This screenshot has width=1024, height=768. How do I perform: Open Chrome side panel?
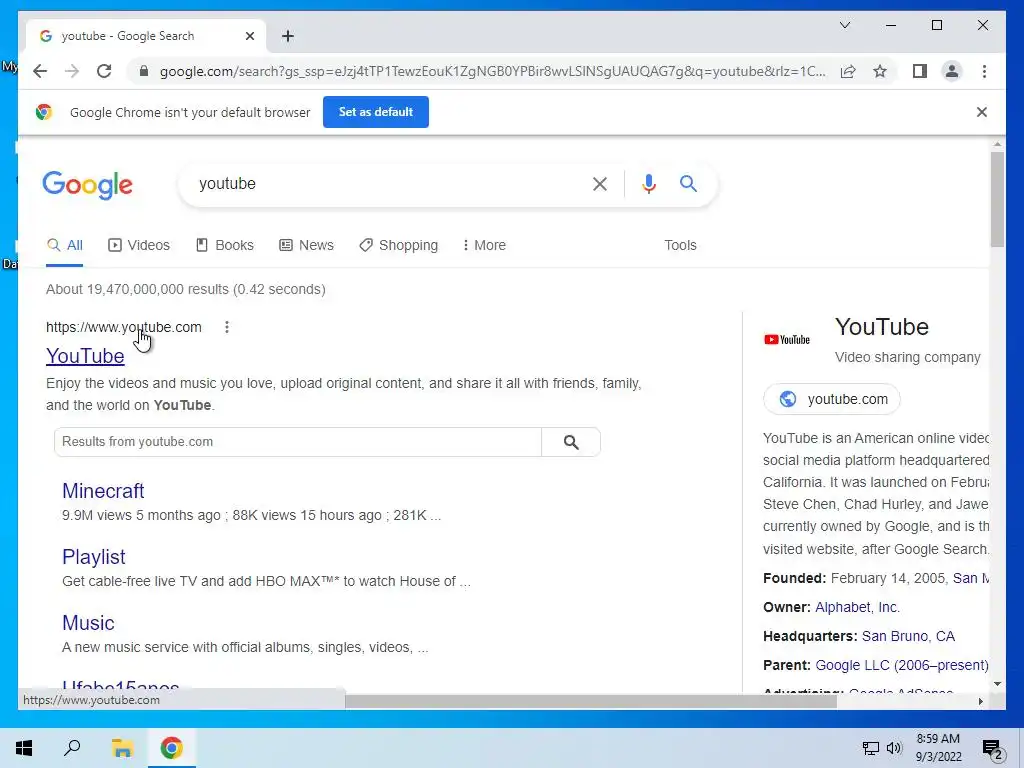click(920, 71)
